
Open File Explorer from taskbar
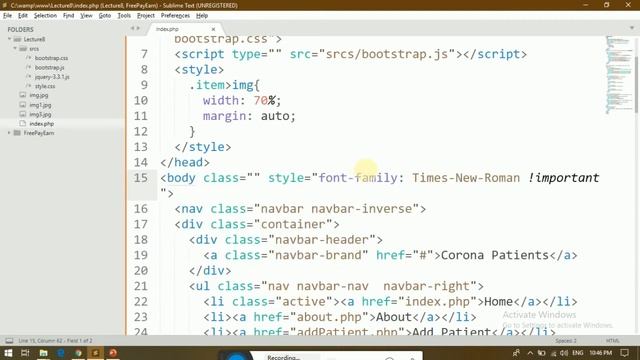[43, 353]
